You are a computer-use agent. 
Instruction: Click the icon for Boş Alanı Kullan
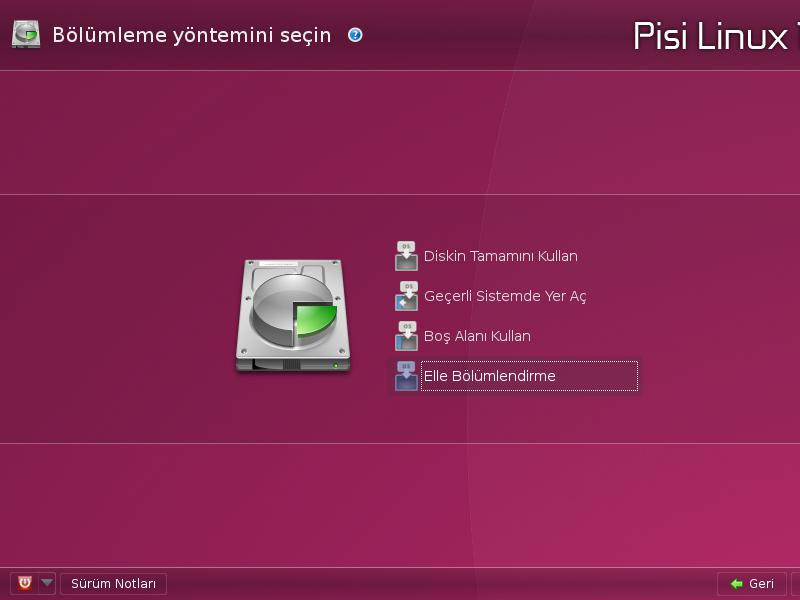(407, 336)
